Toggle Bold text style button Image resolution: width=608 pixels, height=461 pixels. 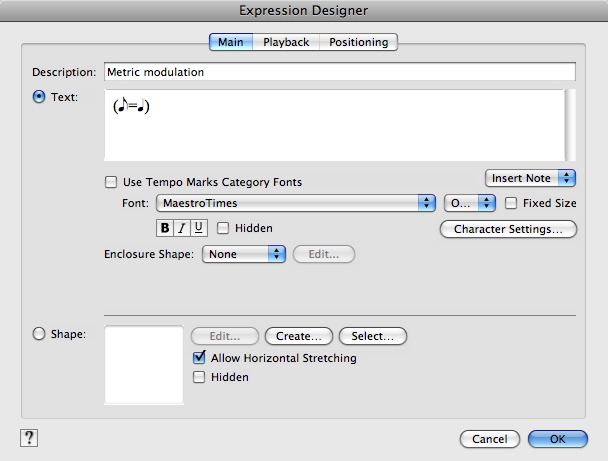(x=165, y=228)
